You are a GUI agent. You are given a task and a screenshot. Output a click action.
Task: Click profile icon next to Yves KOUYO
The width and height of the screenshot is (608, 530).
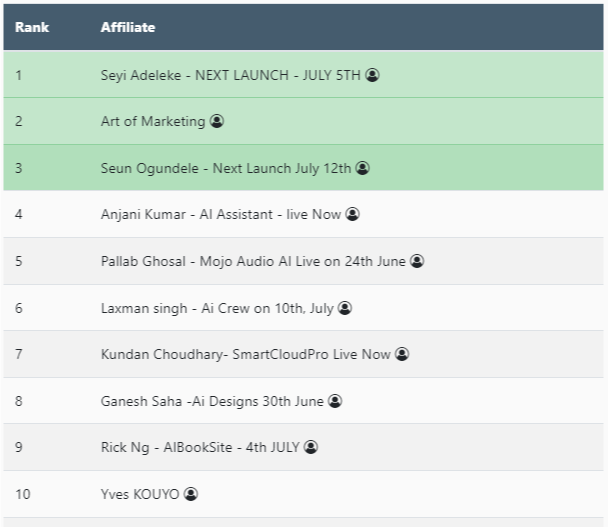pyautogui.click(x=191, y=494)
